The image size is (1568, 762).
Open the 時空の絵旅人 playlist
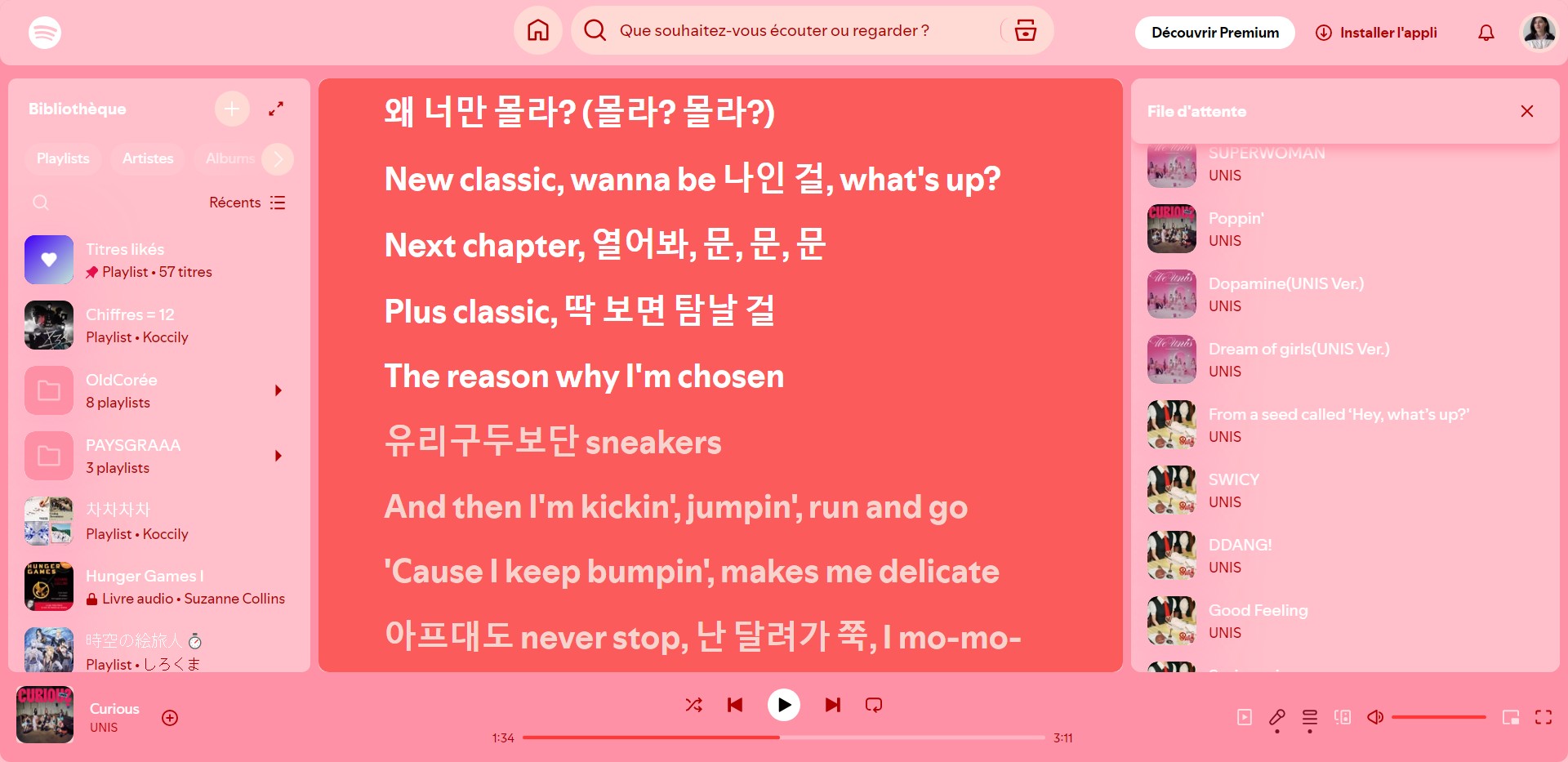[x=159, y=652]
